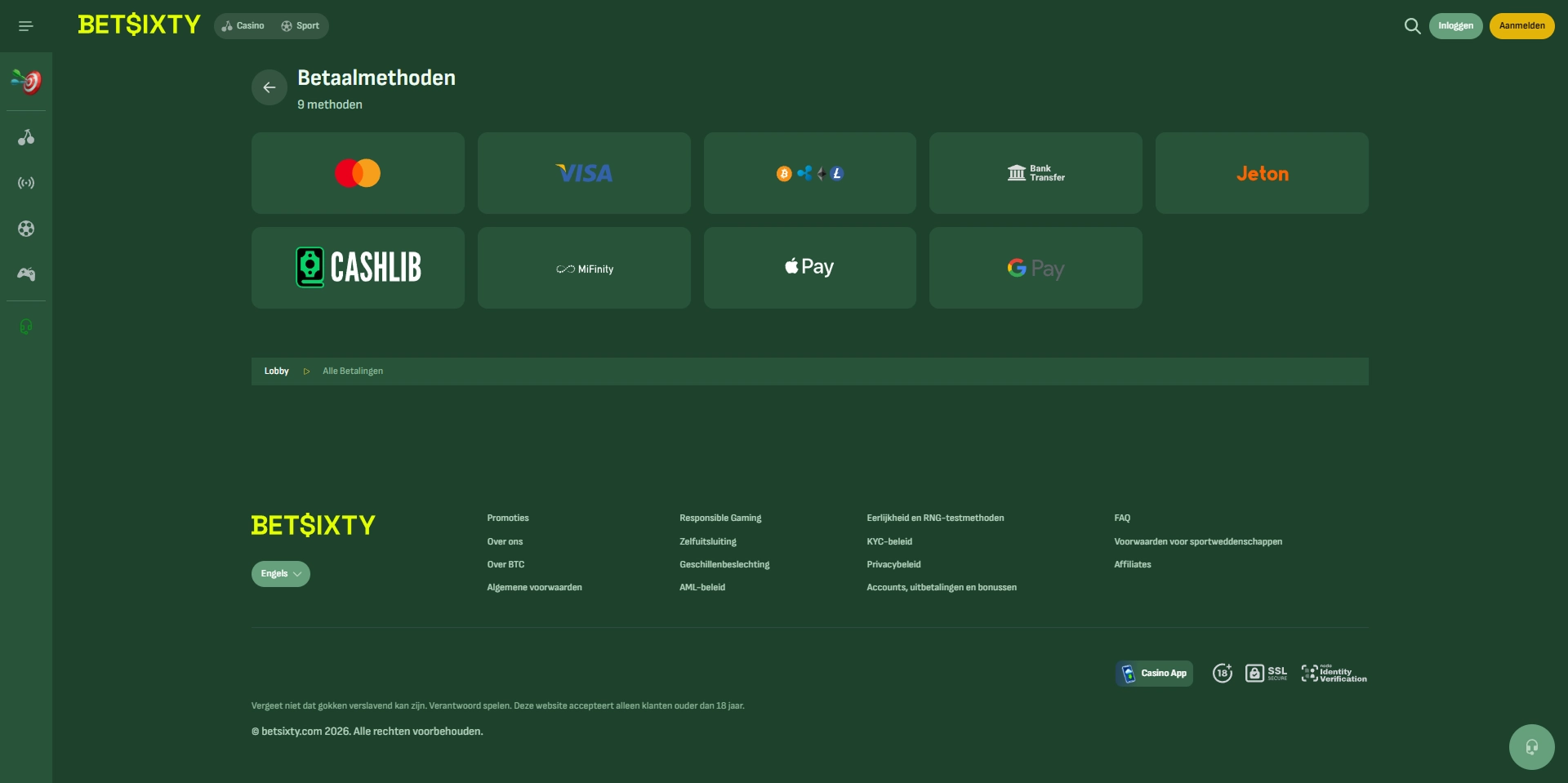
Task: Open the AML-beleid footer link
Action: click(x=702, y=588)
